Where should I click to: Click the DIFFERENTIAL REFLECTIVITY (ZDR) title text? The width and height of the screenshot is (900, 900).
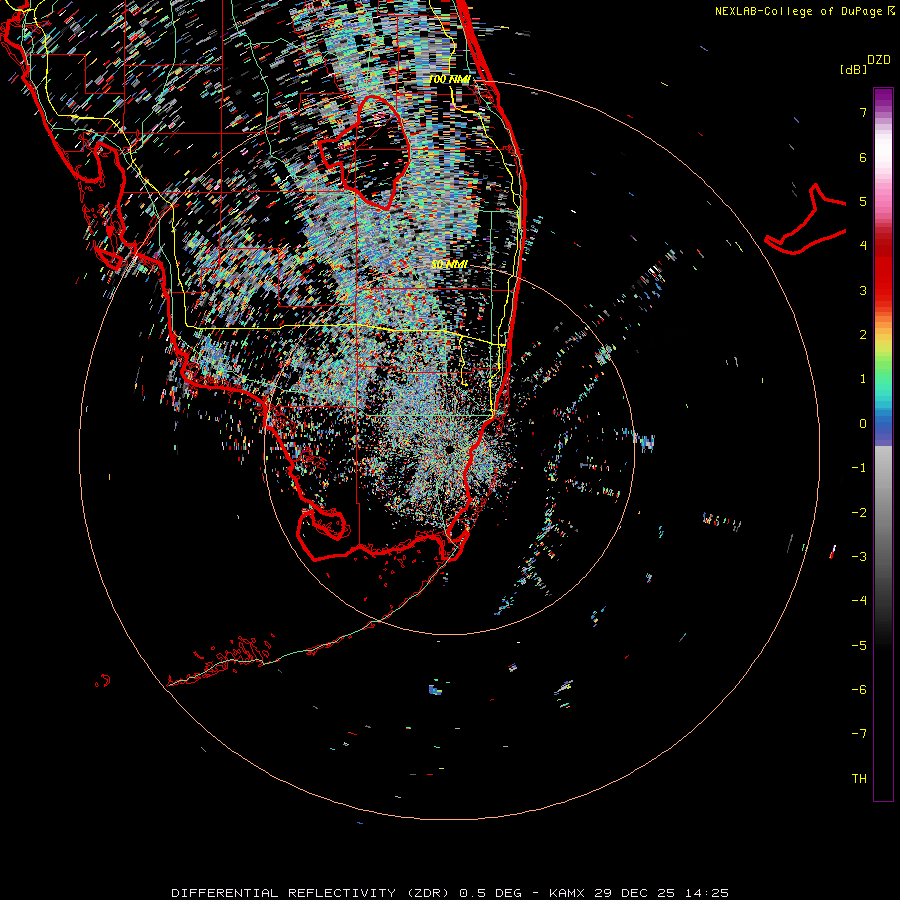(312, 893)
